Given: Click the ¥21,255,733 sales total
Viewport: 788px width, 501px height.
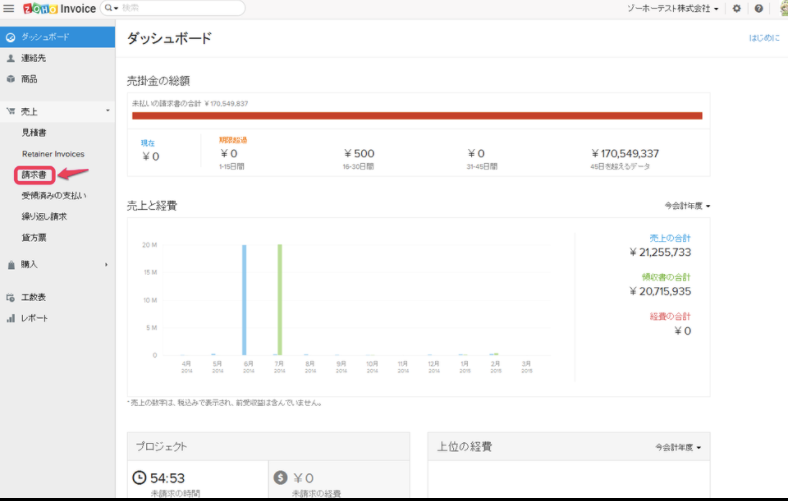Looking at the screenshot, I should (660, 252).
